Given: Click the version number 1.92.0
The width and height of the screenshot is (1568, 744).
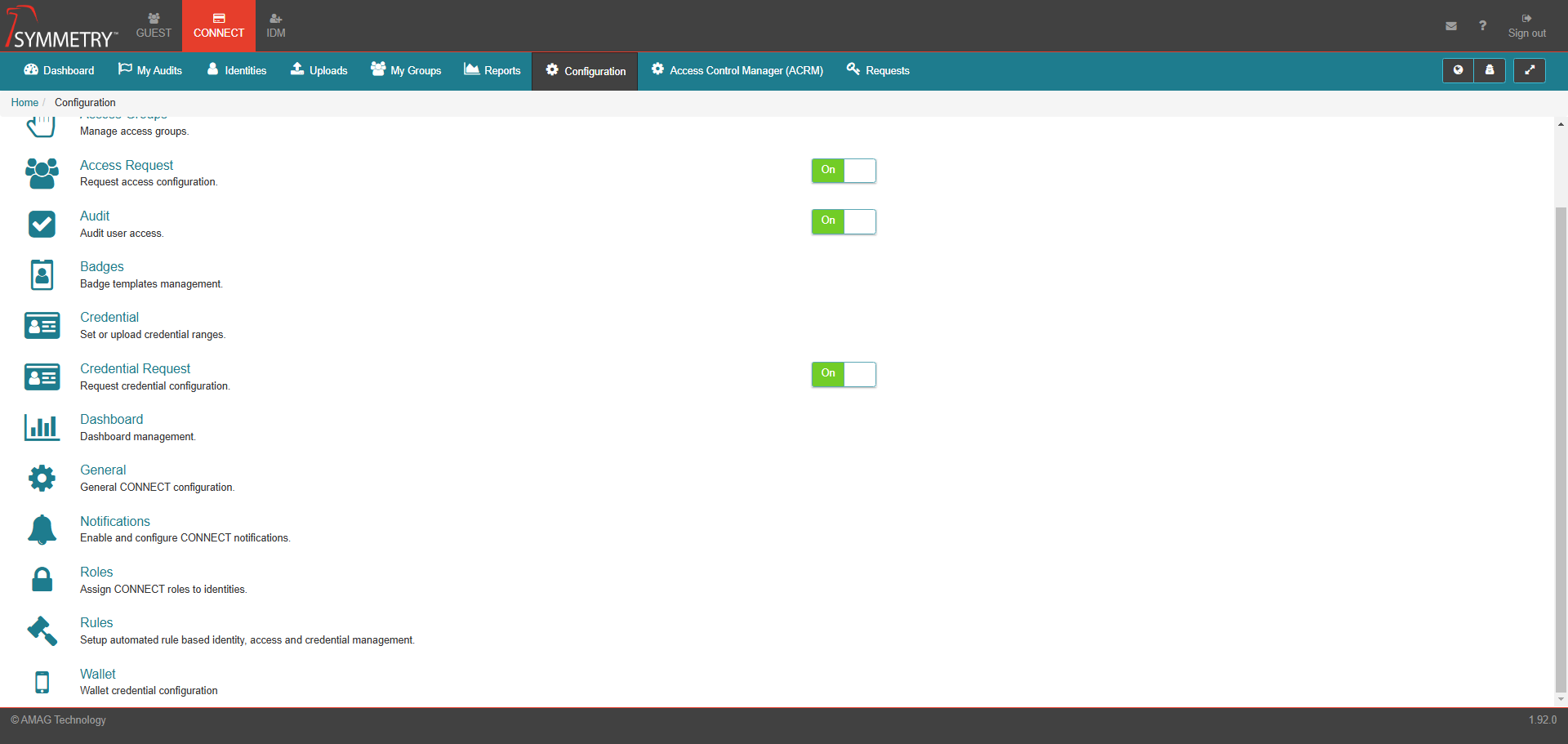Looking at the screenshot, I should coord(1543,719).
